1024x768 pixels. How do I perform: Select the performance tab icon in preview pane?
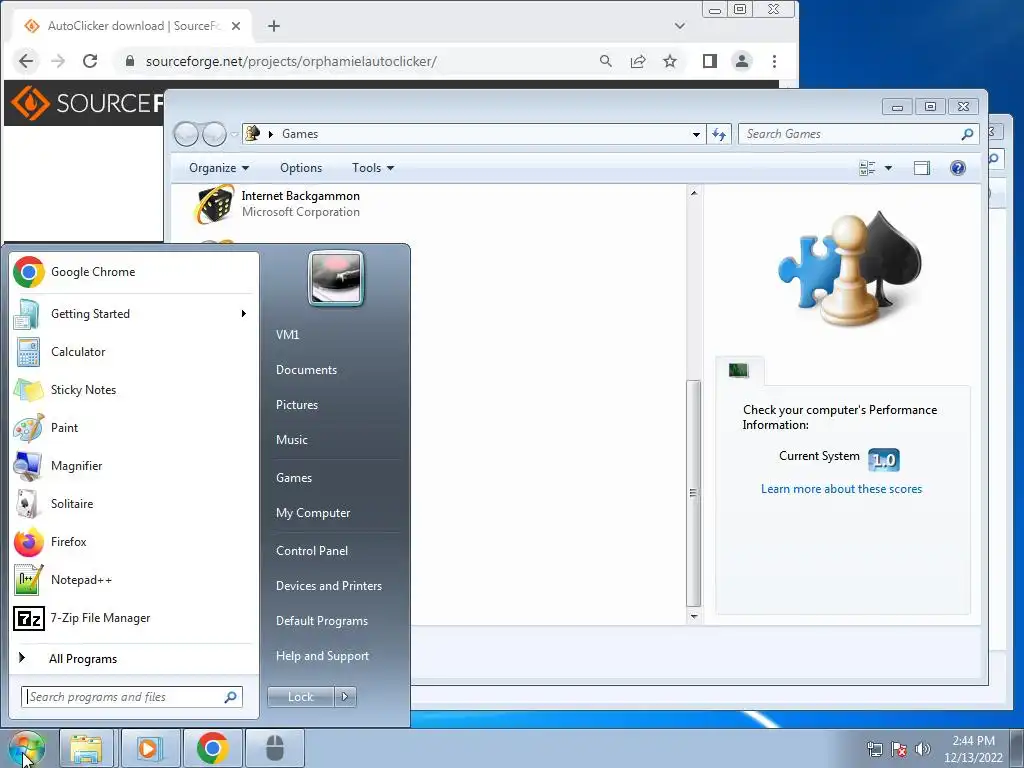pyautogui.click(x=739, y=370)
